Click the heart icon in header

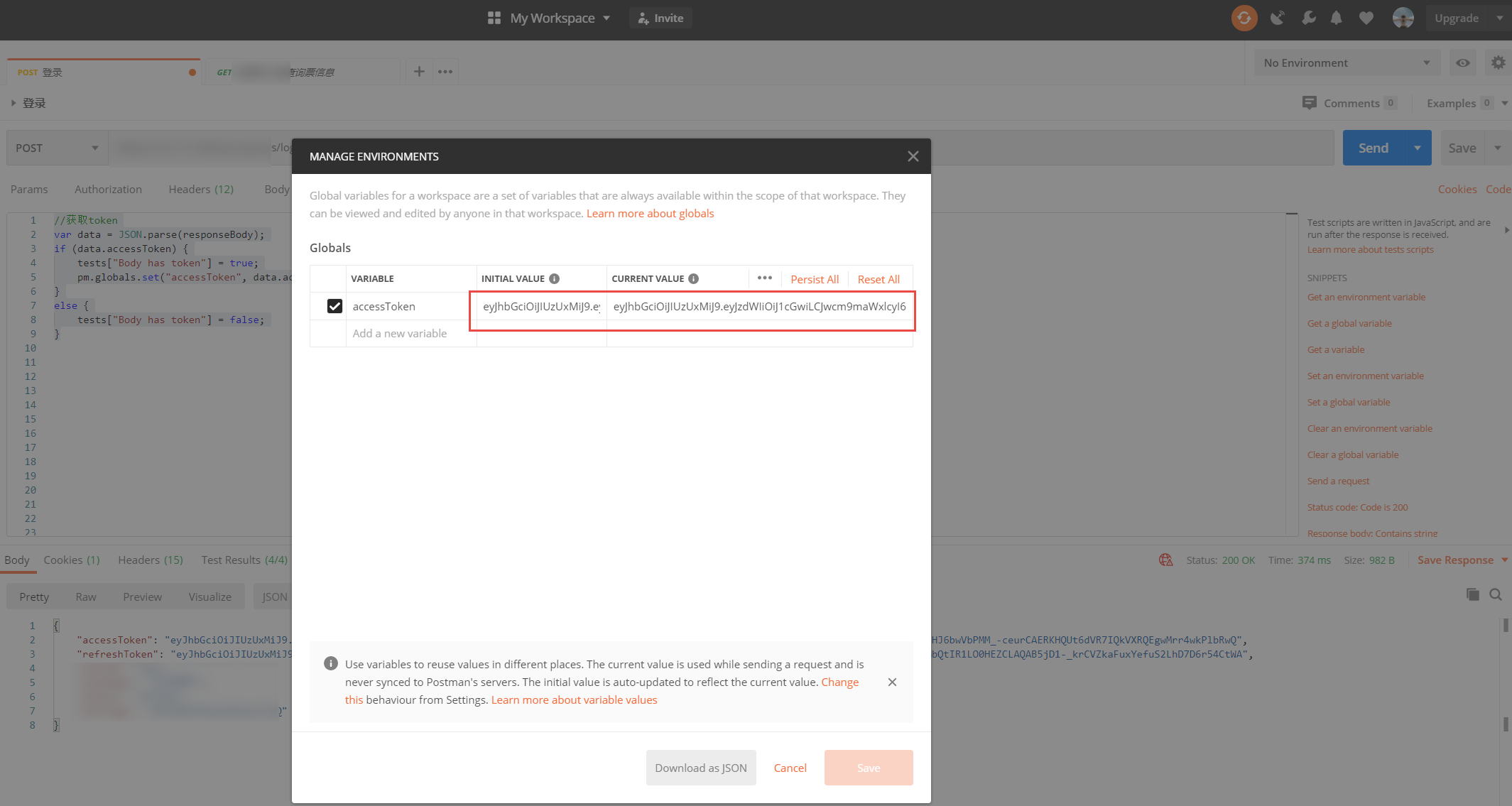(x=1366, y=18)
